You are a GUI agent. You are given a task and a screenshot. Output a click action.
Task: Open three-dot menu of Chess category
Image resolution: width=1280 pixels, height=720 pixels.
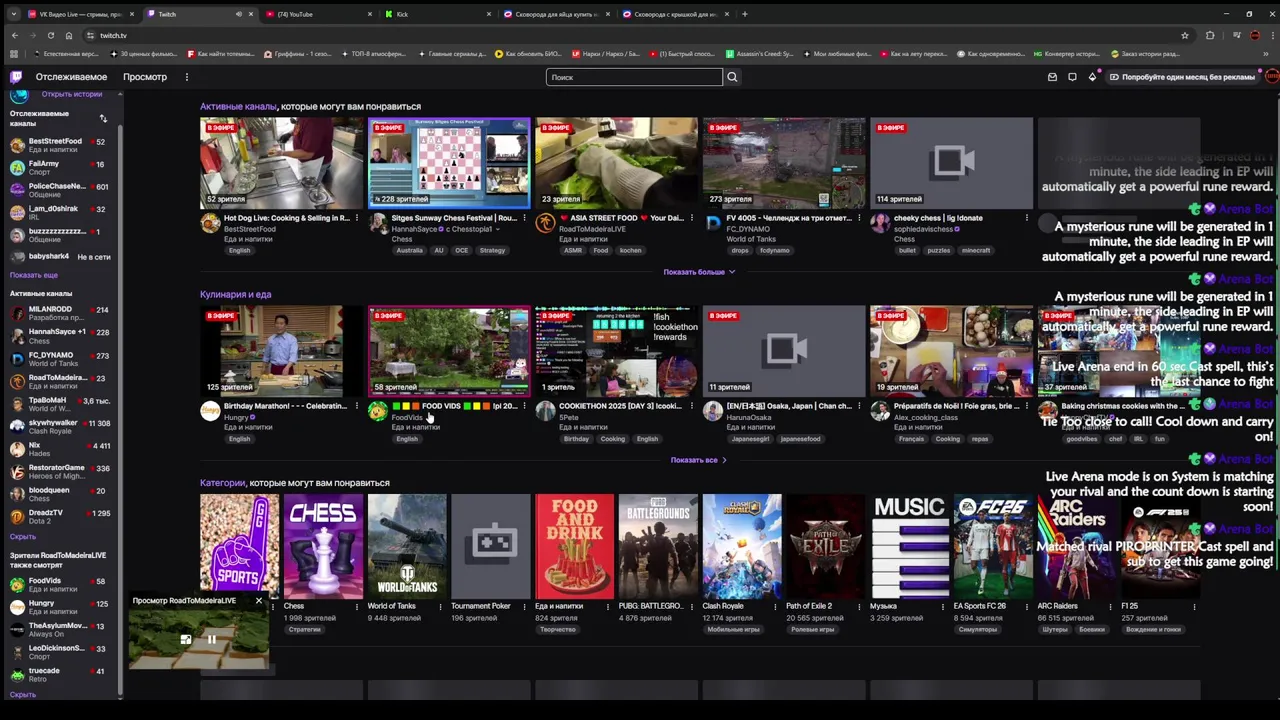click(356, 606)
